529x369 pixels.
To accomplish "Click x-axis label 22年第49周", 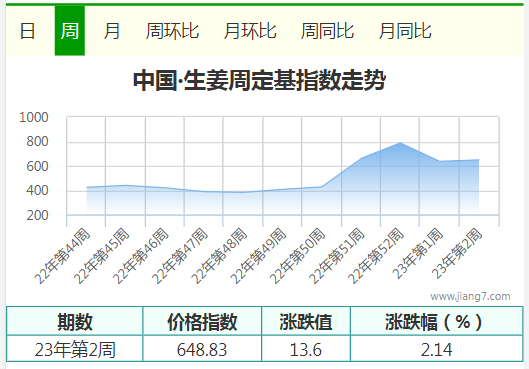I will [258, 256].
